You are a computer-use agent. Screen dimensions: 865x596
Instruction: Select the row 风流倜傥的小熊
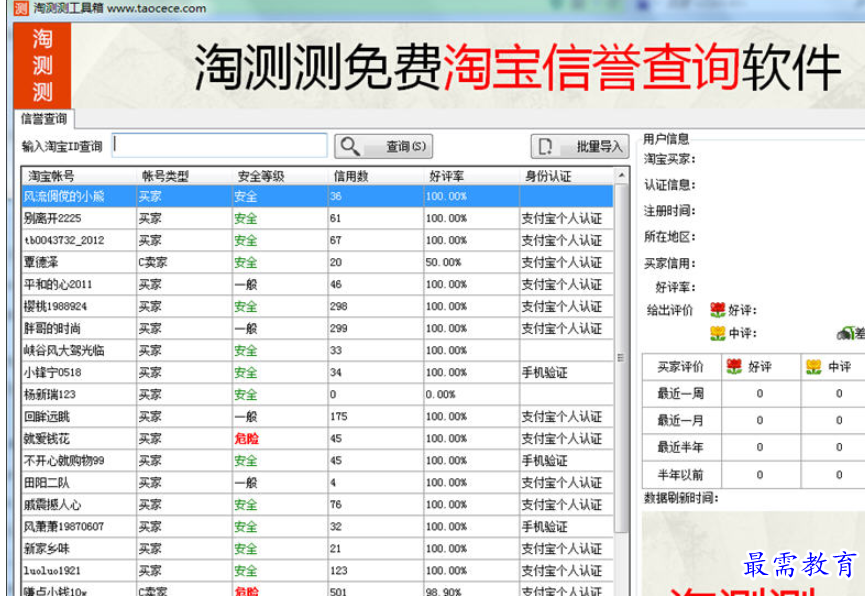coord(318,196)
